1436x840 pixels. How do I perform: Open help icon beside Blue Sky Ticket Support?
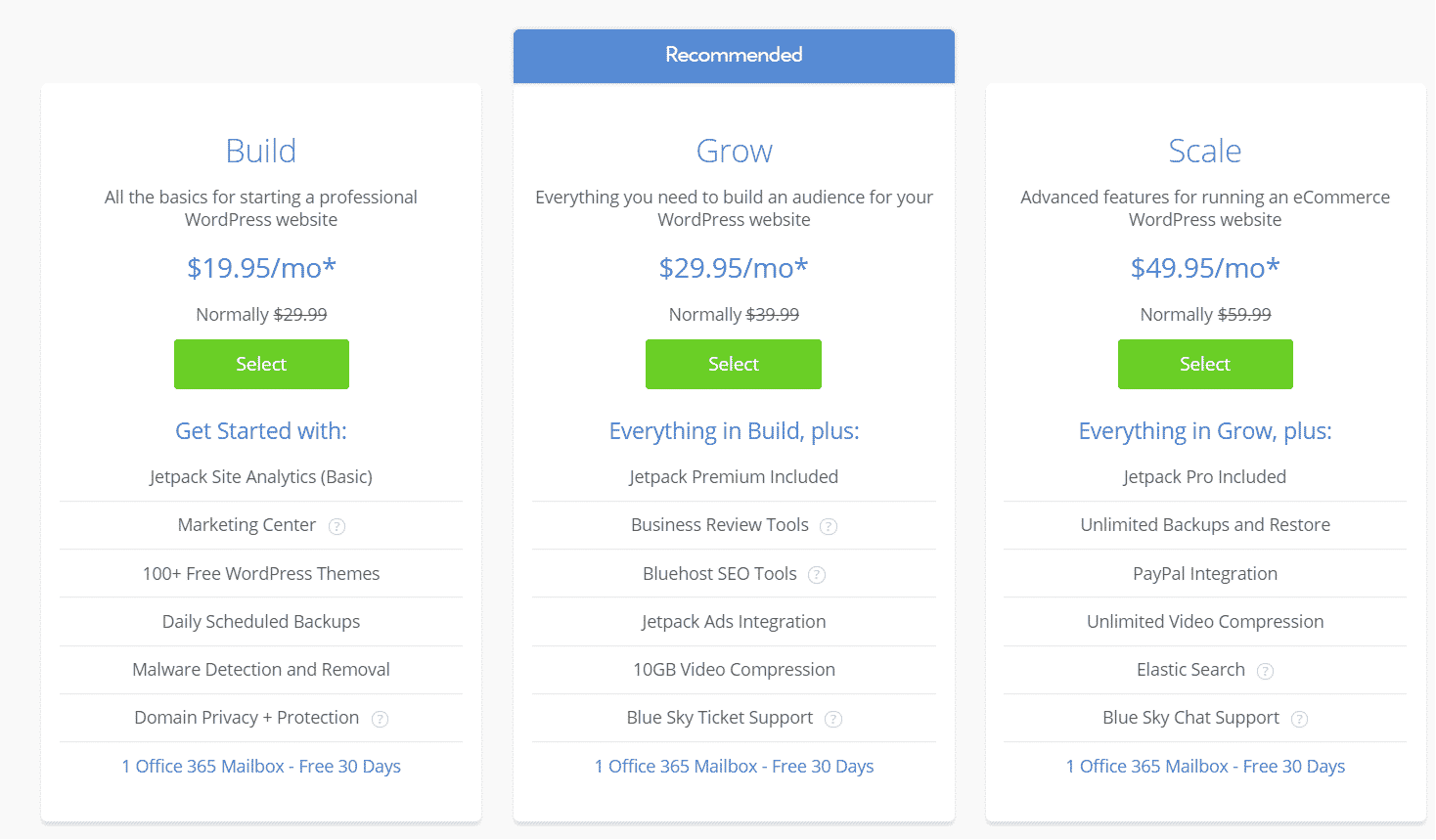pos(833,719)
